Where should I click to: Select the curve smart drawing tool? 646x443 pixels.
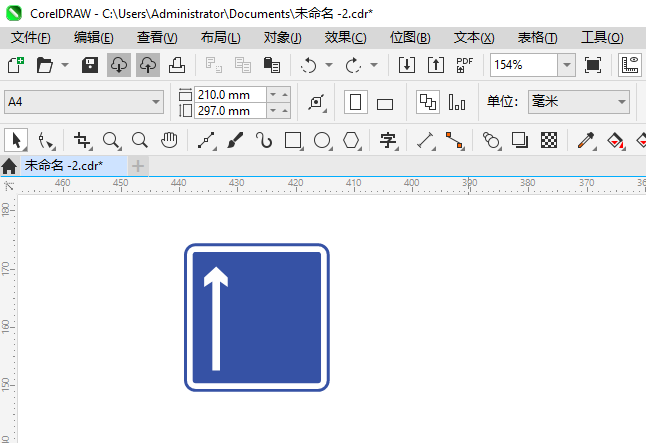(x=264, y=141)
